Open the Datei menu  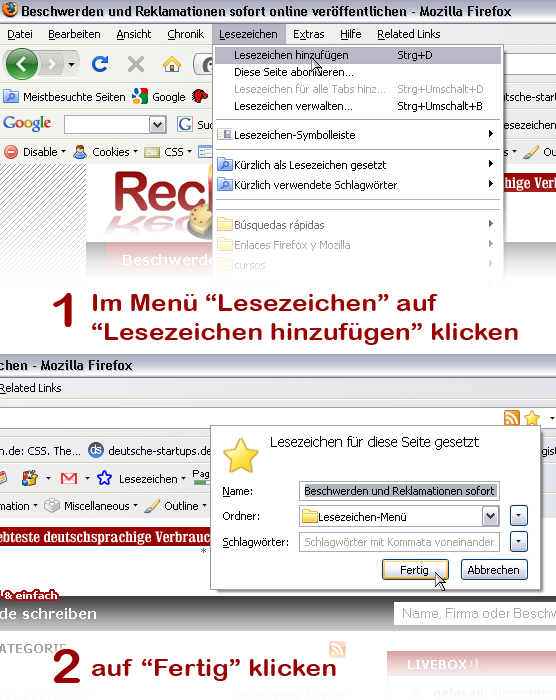click(20, 34)
